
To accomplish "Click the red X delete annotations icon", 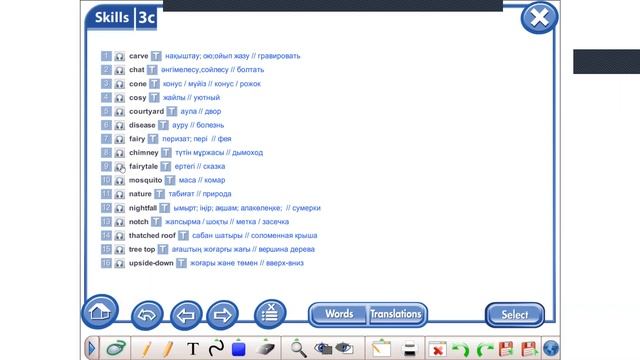I will tap(437, 350).
